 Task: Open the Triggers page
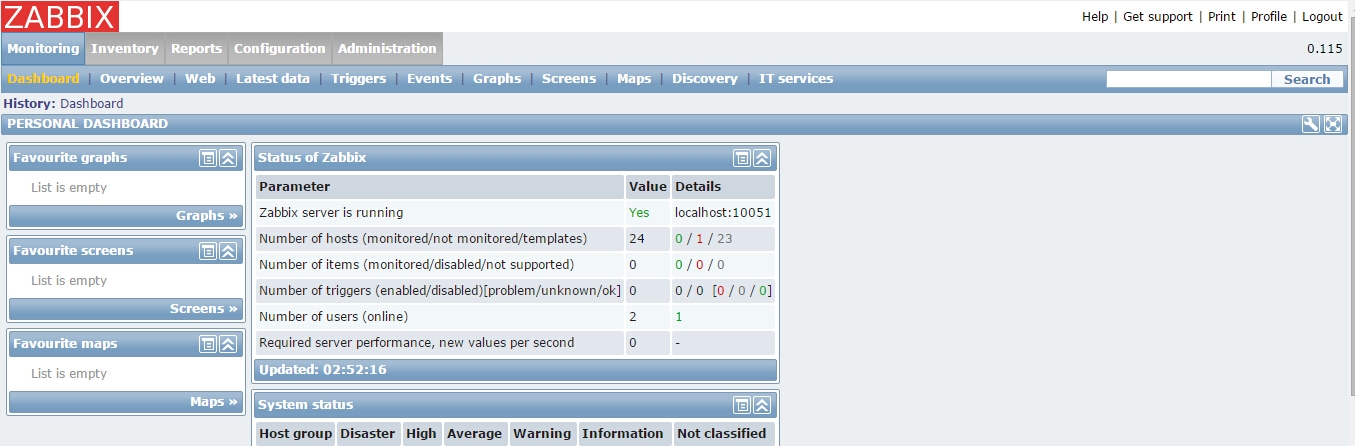click(x=358, y=78)
